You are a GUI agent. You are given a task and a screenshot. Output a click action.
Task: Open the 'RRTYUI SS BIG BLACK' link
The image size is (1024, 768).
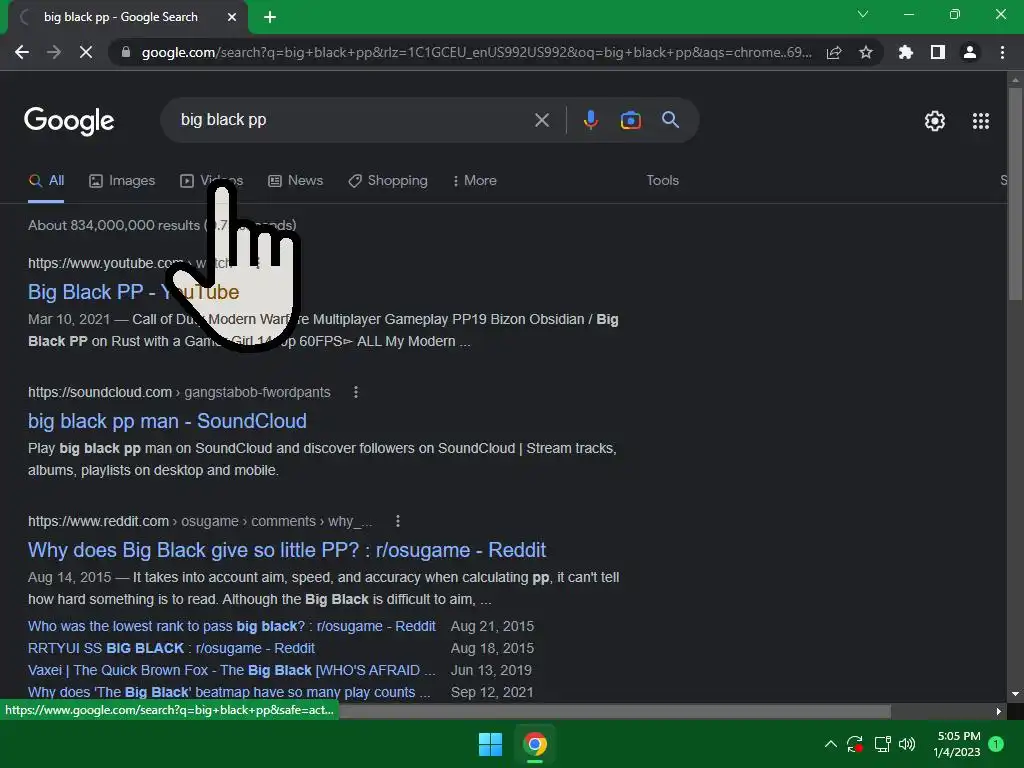coord(171,648)
